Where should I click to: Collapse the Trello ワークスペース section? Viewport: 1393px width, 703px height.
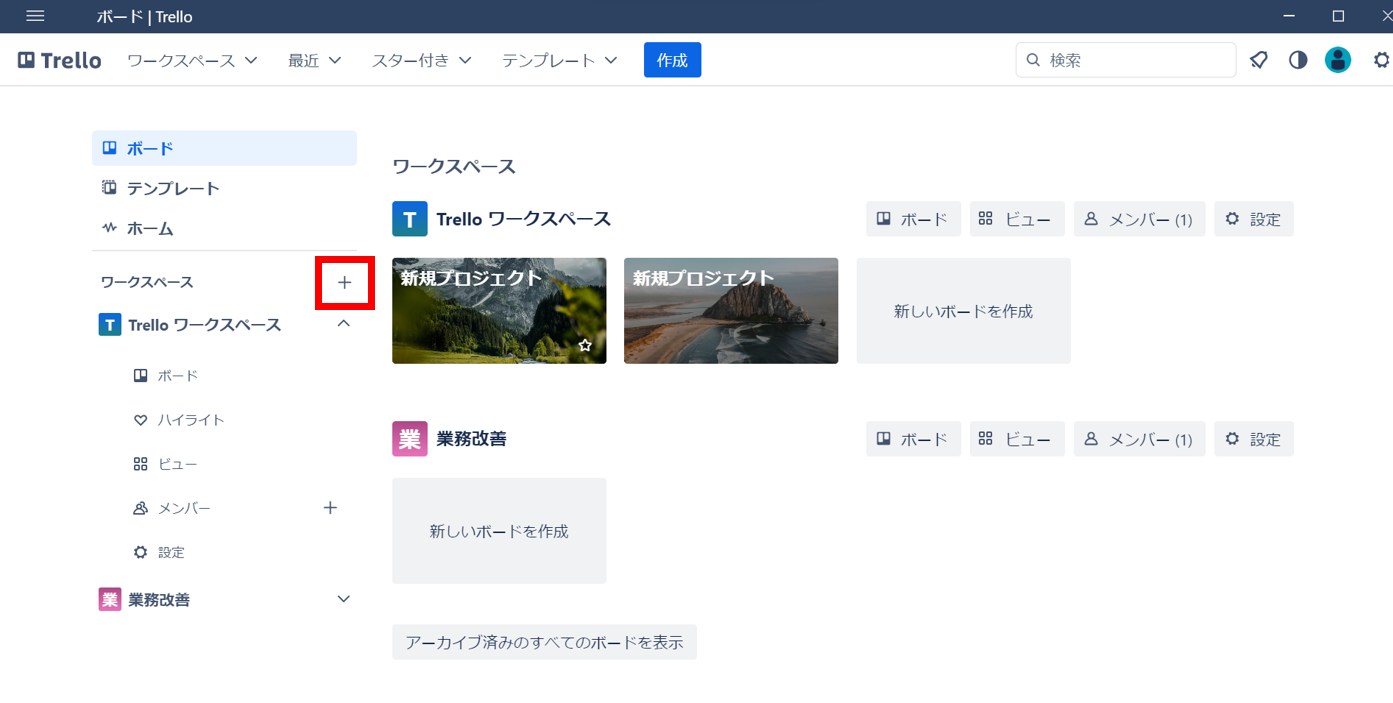click(x=343, y=323)
